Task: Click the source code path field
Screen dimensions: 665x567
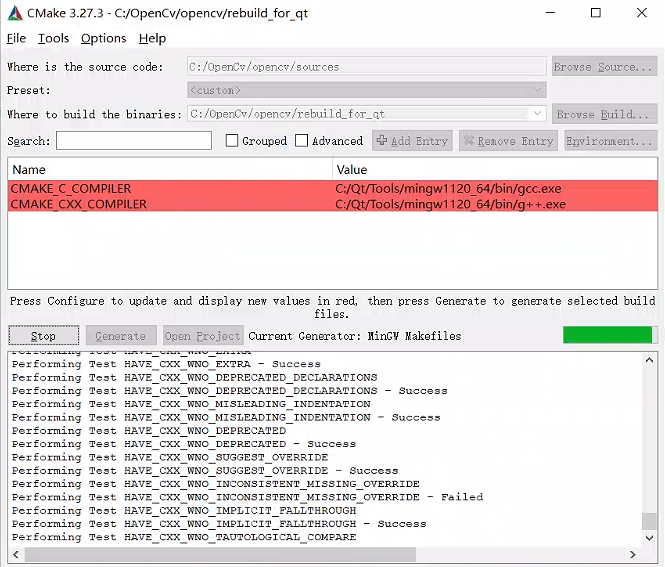Action: 366,67
